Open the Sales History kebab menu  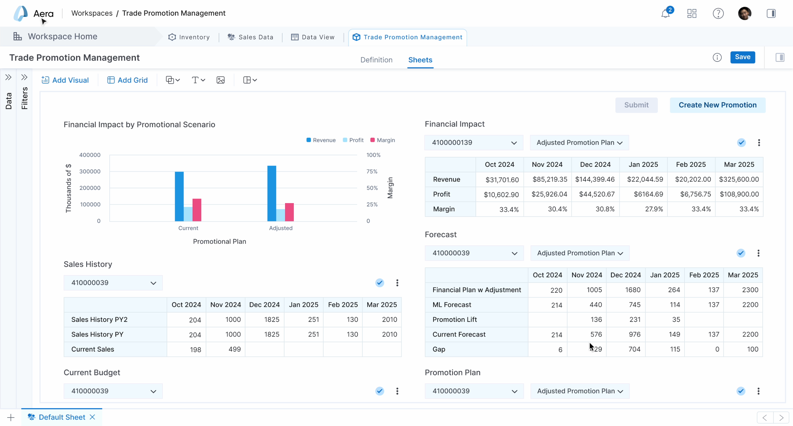pyautogui.click(x=397, y=283)
